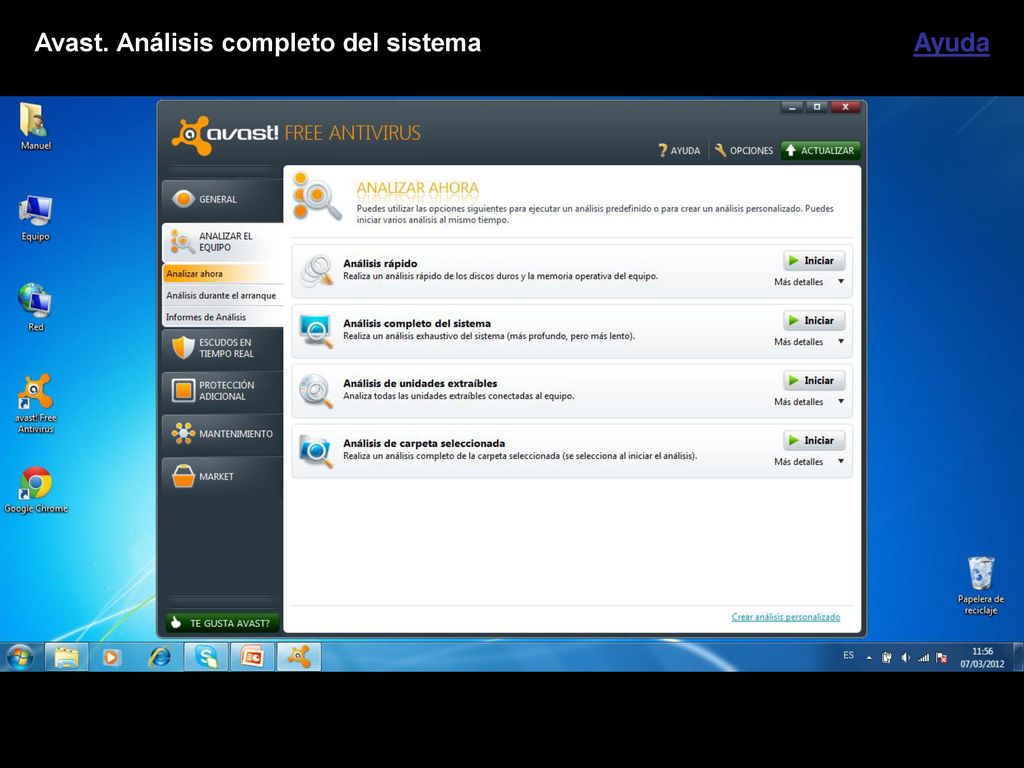Show hidden system tray icons
Viewport: 1024px width, 768px height.
point(869,658)
